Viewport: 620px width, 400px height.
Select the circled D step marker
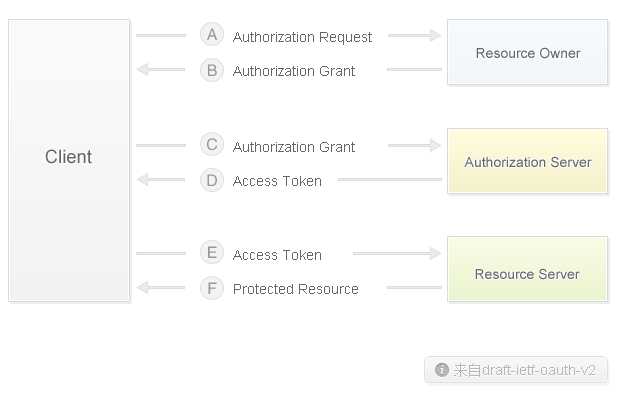(212, 180)
